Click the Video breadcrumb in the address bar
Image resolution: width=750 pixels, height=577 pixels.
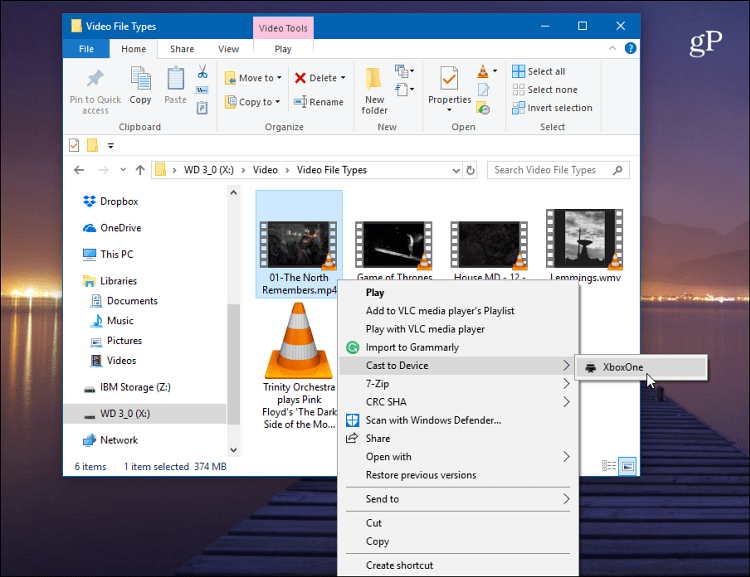[x=265, y=170]
